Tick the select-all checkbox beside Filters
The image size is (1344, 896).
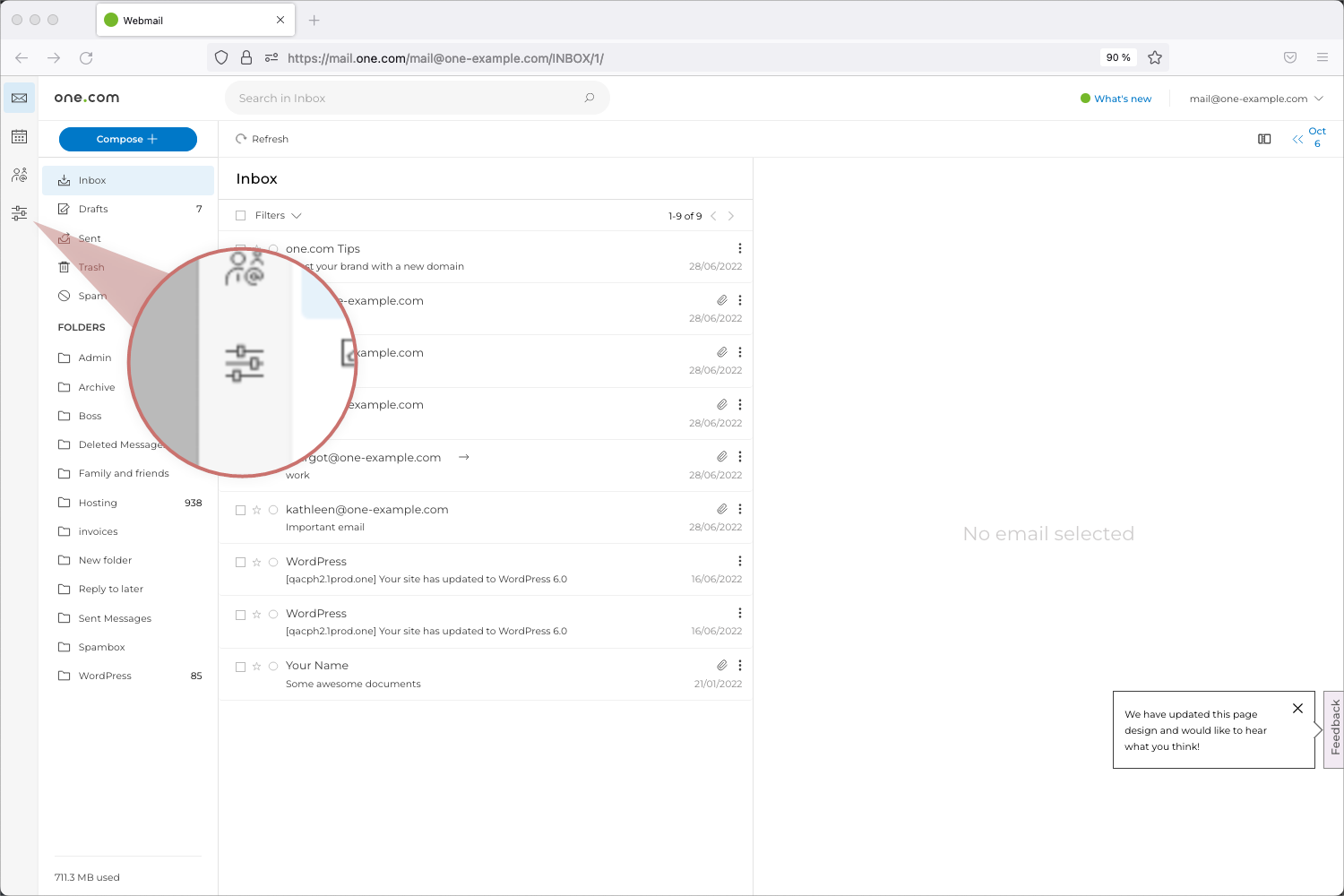(240, 216)
